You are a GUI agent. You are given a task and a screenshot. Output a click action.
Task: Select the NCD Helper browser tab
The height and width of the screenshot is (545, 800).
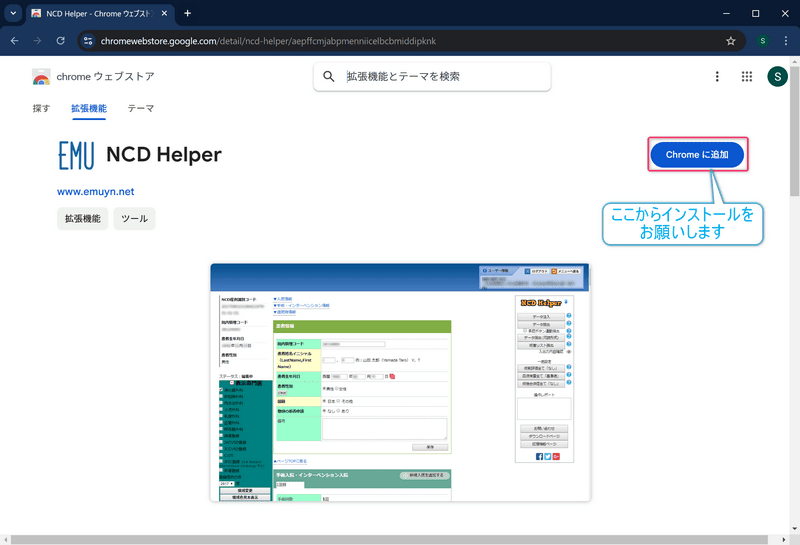click(x=100, y=14)
